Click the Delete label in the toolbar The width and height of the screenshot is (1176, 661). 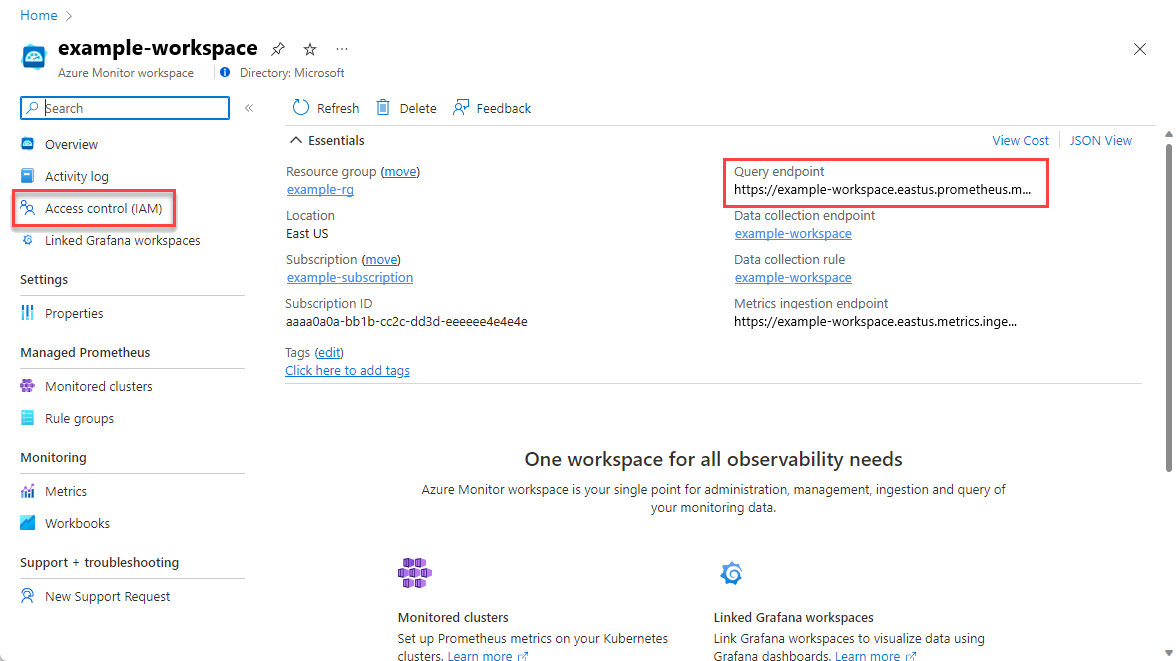click(x=418, y=108)
